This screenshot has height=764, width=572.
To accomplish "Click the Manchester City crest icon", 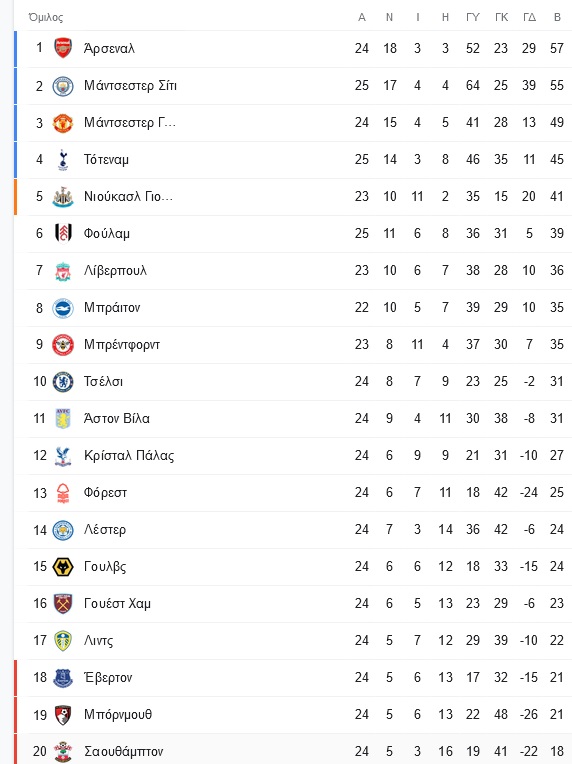I will (x=63, y=86).
